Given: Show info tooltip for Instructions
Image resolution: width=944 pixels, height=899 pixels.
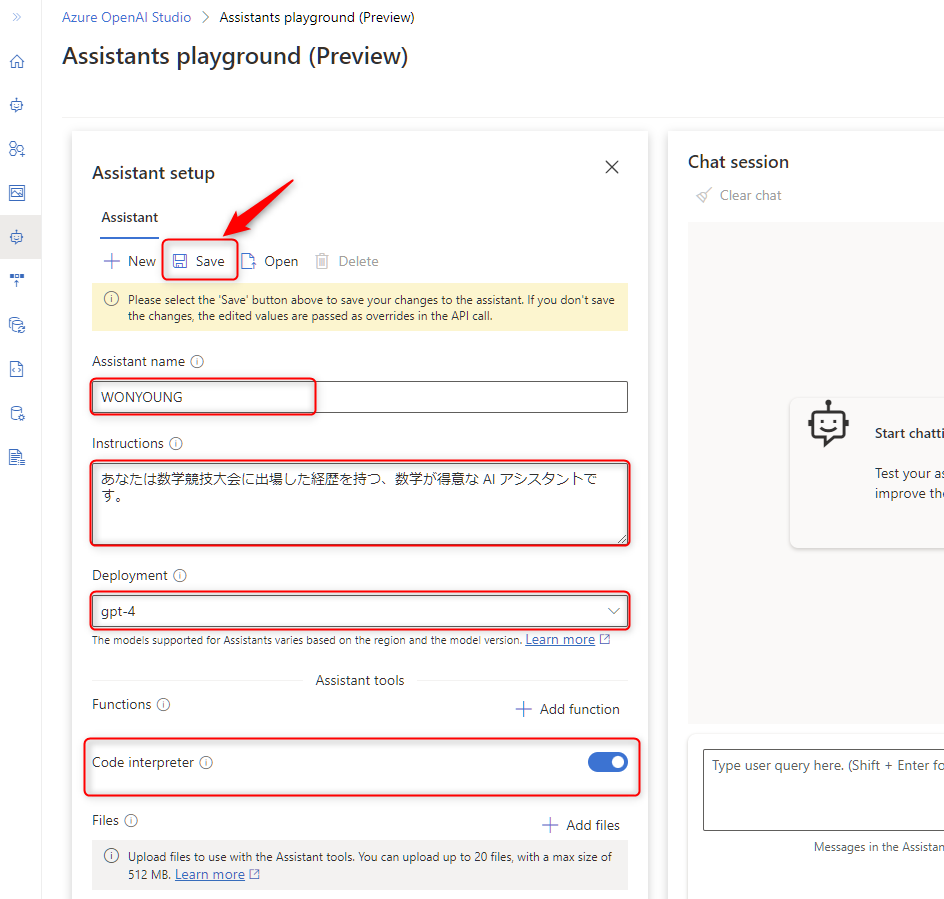Looking at the screenshot, I should pos(176,444).
